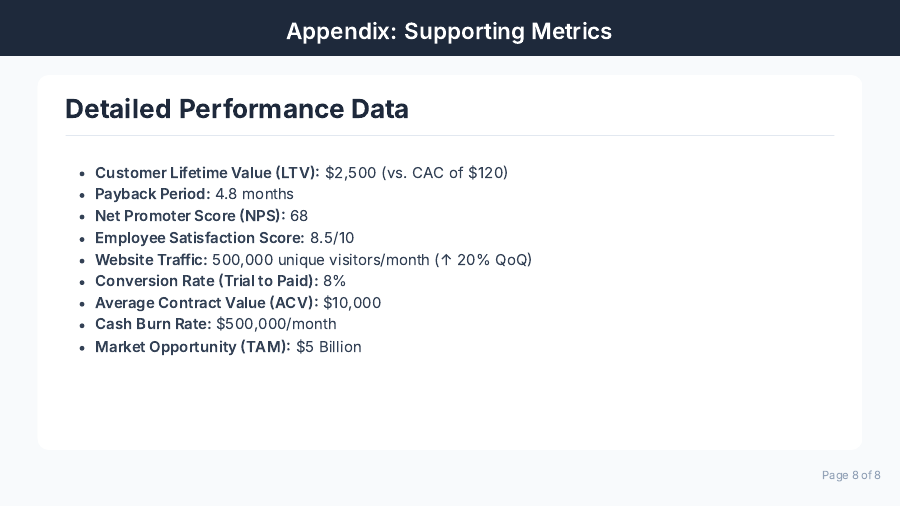900x507 pixels.
Task: Select the Customer Lifetime Value (LTV) label
Action: coord(207,173)
